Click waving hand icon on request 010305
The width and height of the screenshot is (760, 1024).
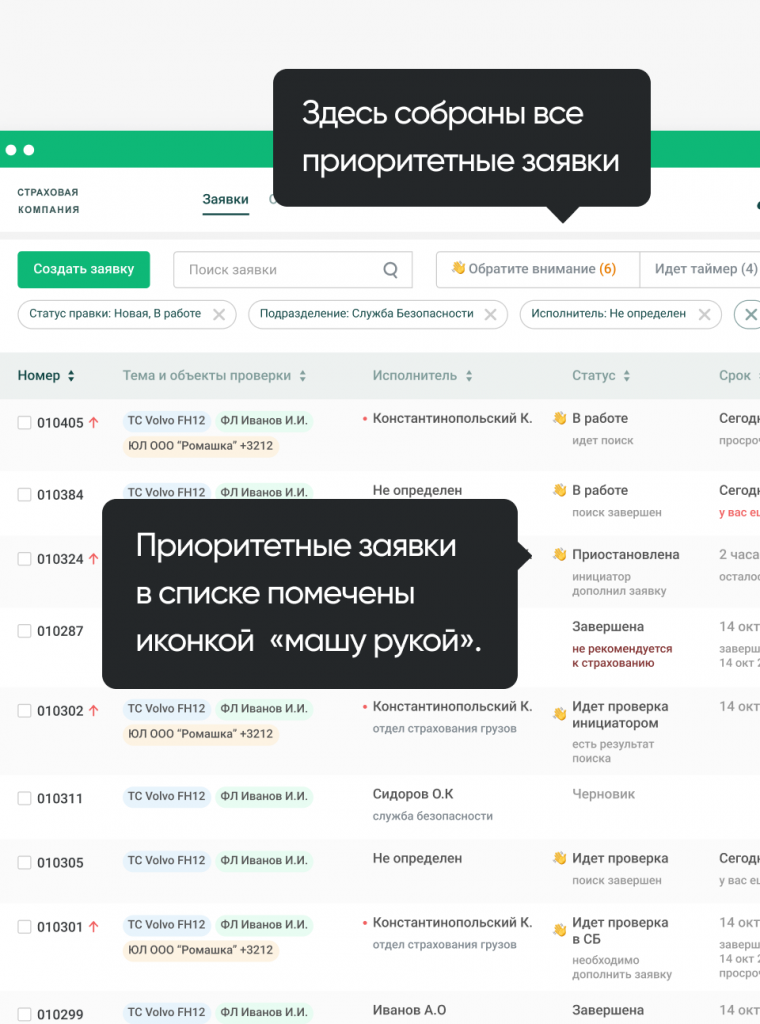[560, 859]
